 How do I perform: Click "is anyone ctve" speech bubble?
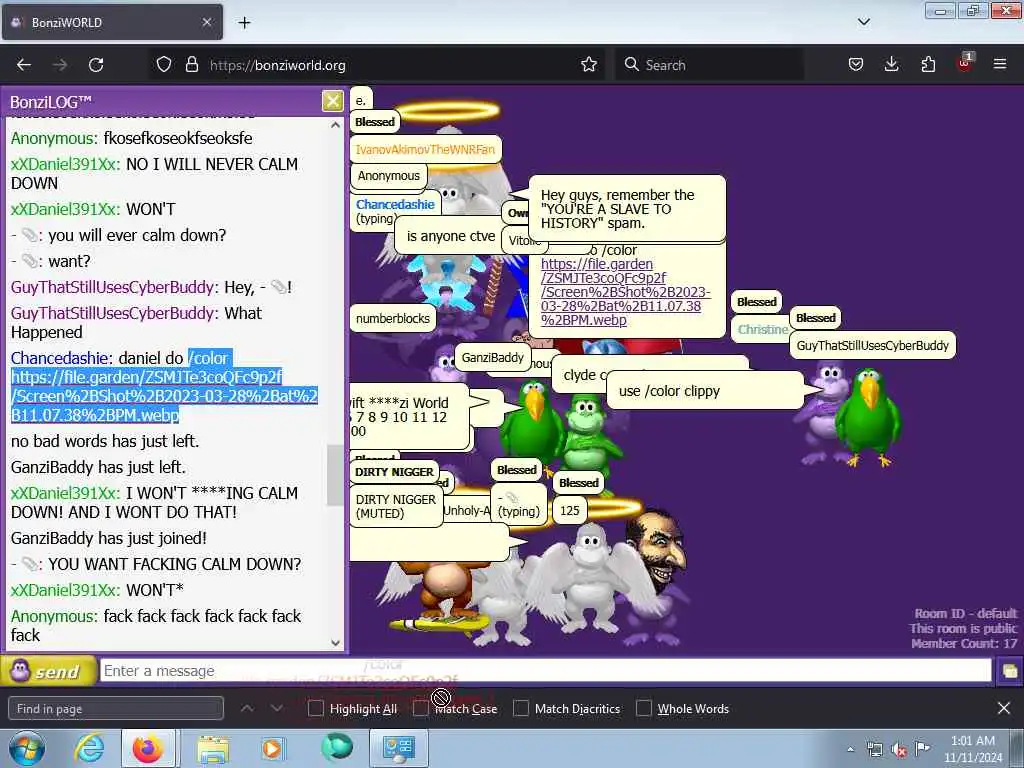coord(449,236)
